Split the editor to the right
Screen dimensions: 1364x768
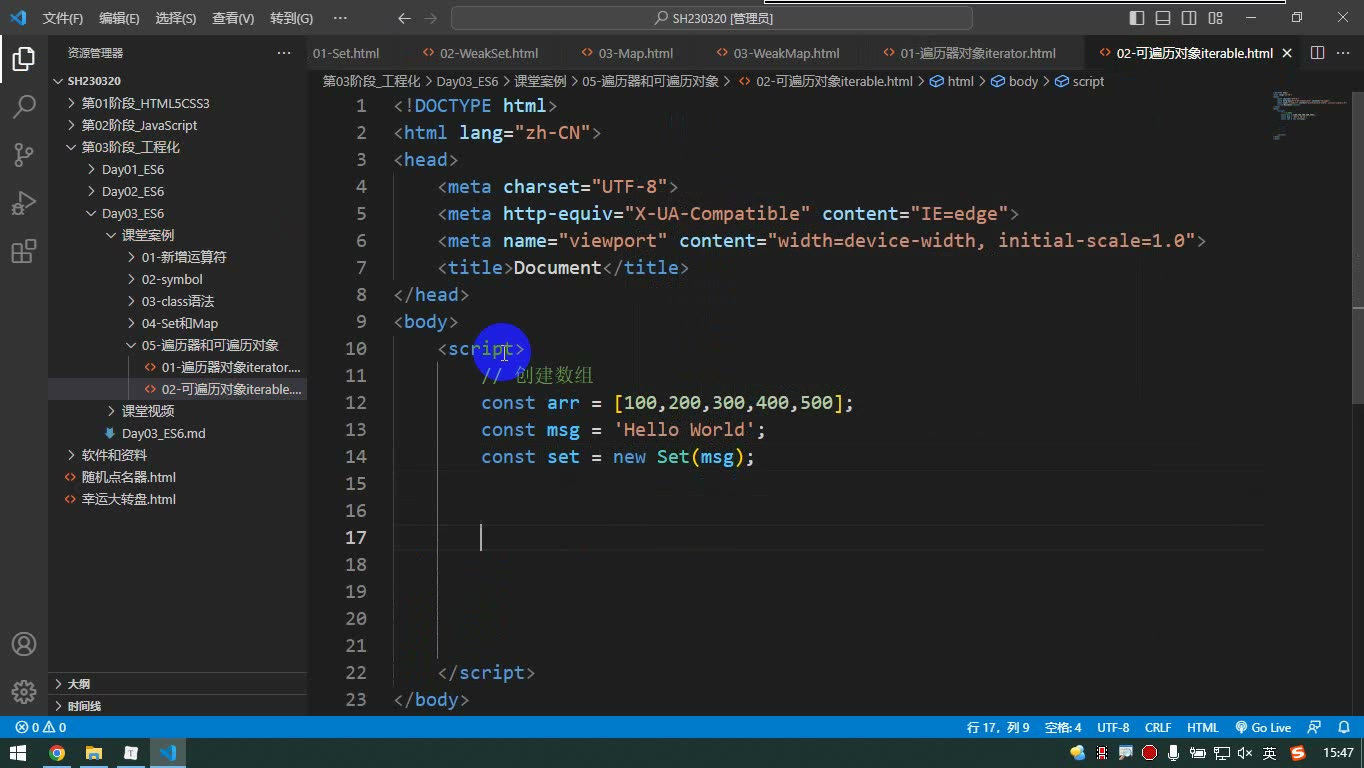1317,53
